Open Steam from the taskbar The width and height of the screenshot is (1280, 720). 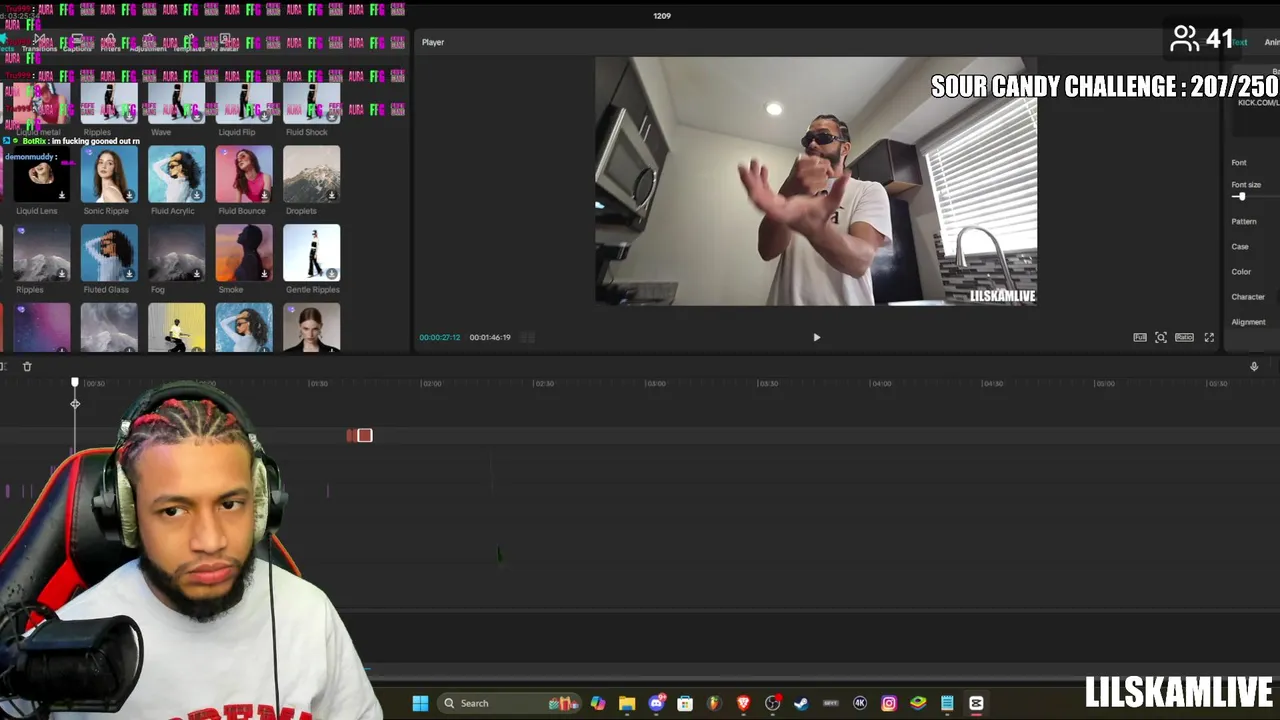pyautogui.click(x=801, y=704)
